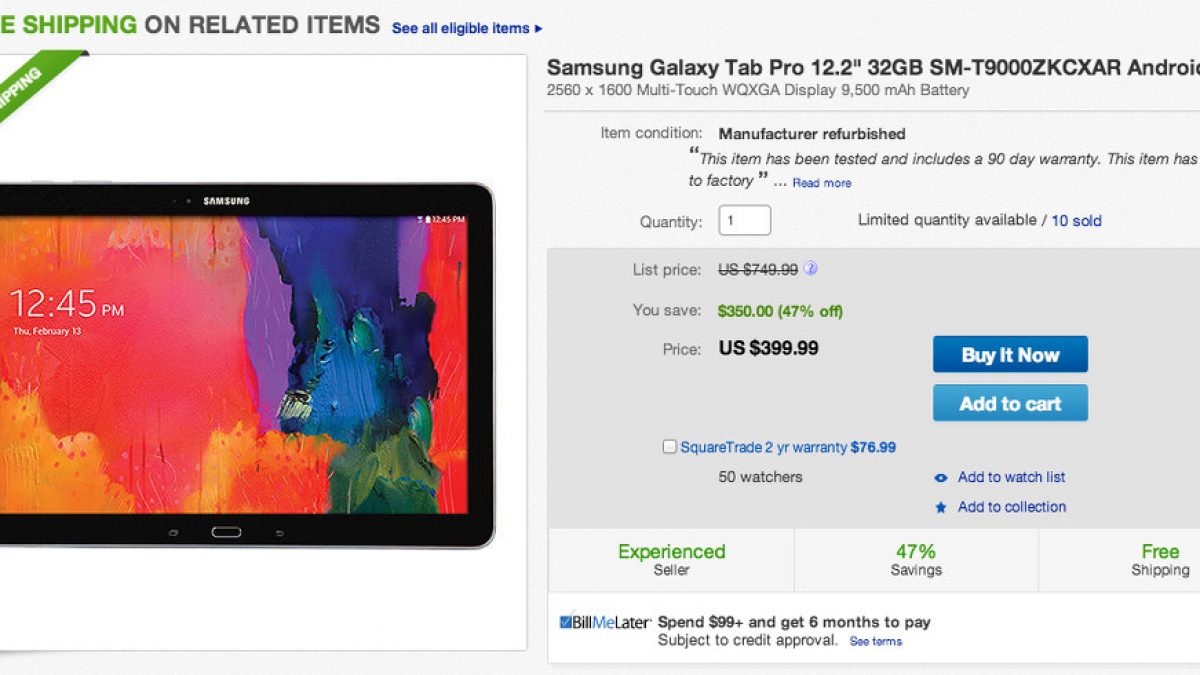Tick the SquareTrade 2 yr warranty checkbox
Screen dimensions: 1200x675
pos(669,447)
